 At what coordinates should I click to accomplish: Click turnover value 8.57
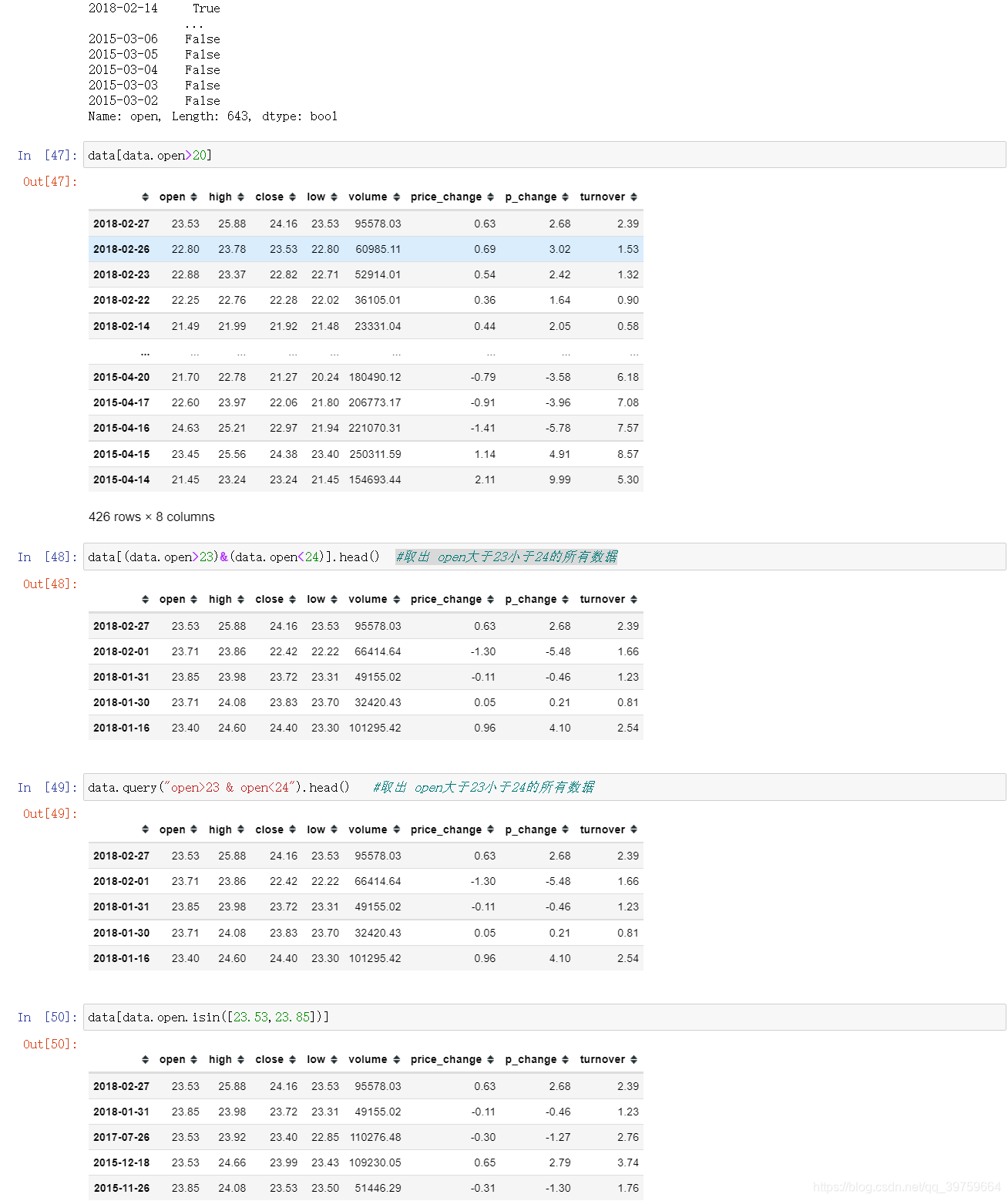coord(628,454)
